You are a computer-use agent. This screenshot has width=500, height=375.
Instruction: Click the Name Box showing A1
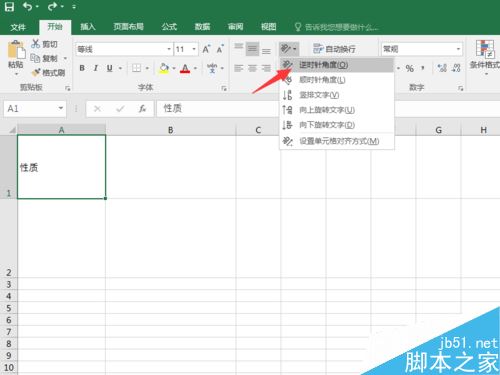[x=35, y=109]
